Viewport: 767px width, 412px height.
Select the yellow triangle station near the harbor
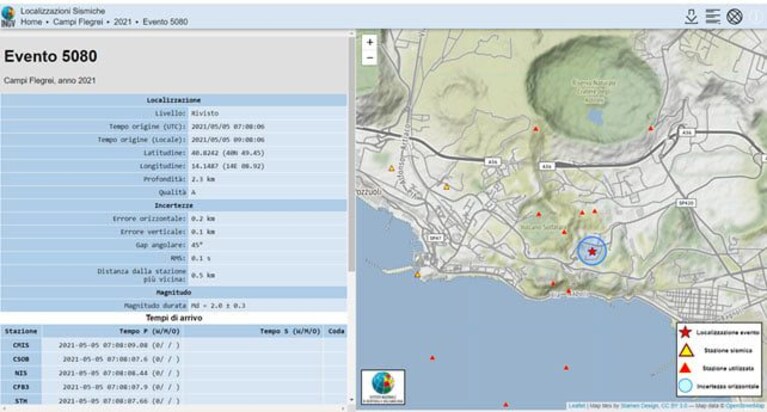[418, 275]
